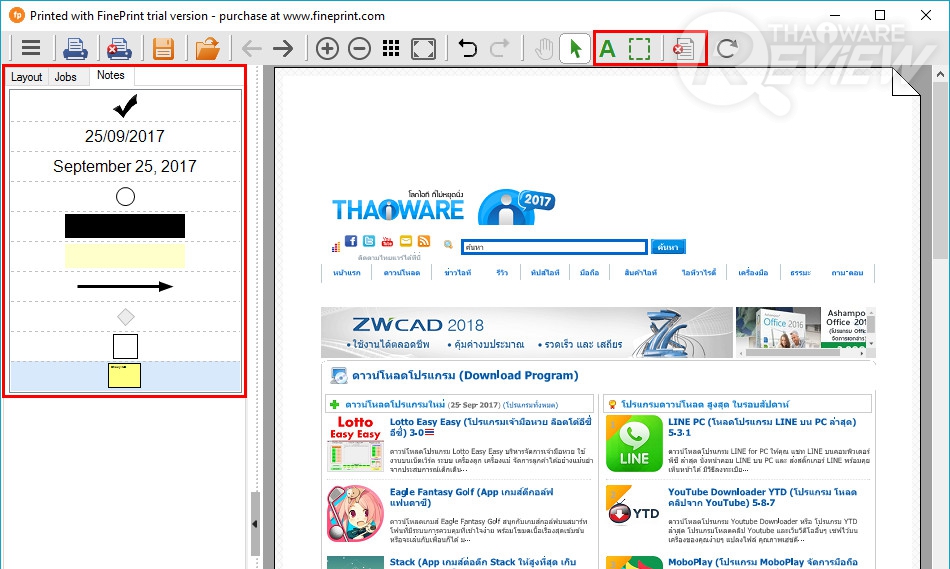Click the YTD red download icon
This screenshot has height=569, width=950.
(620, 514)
